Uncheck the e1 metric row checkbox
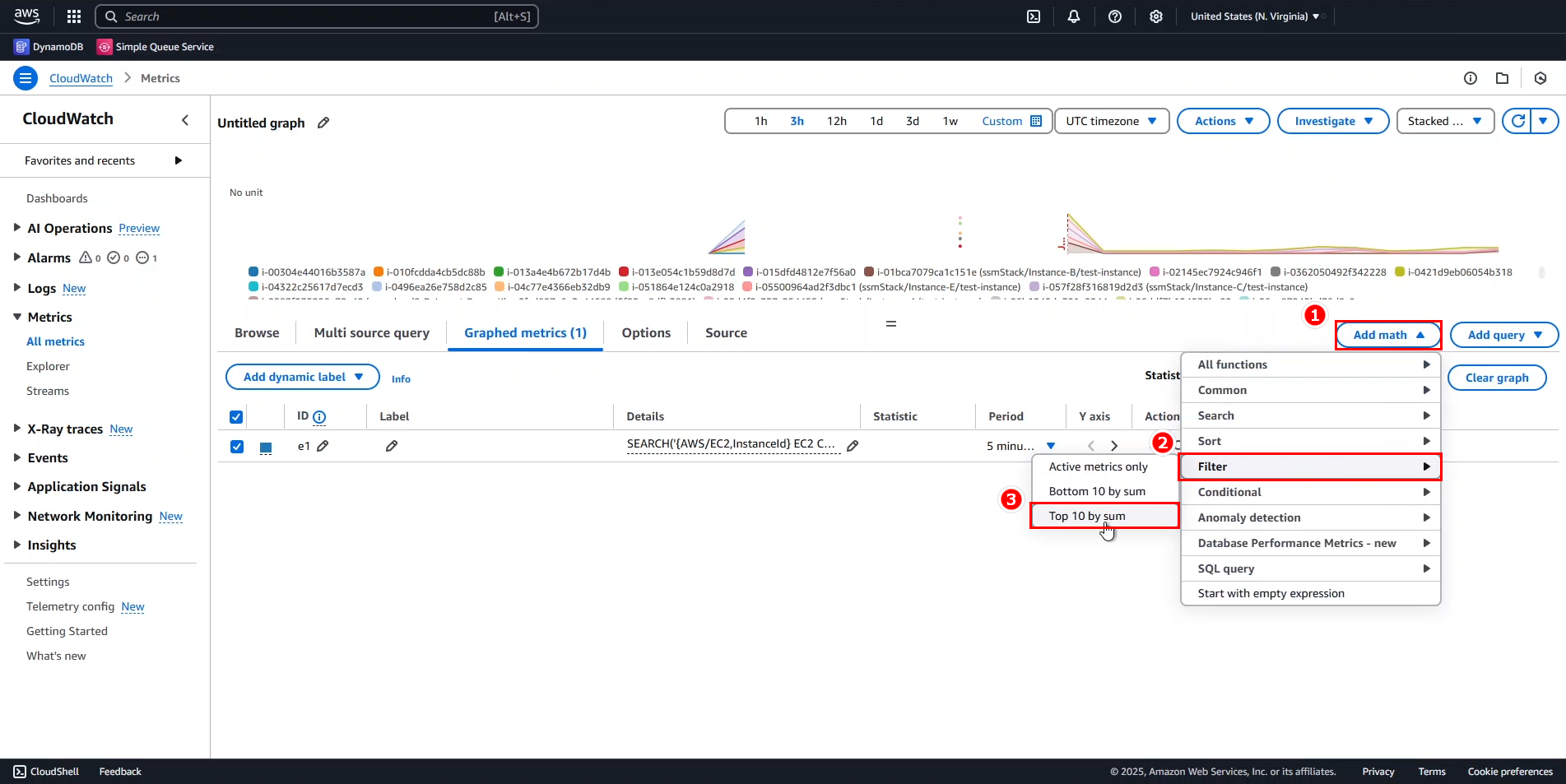The height and width of the screenshot is (784, 1566). [237, 447]
